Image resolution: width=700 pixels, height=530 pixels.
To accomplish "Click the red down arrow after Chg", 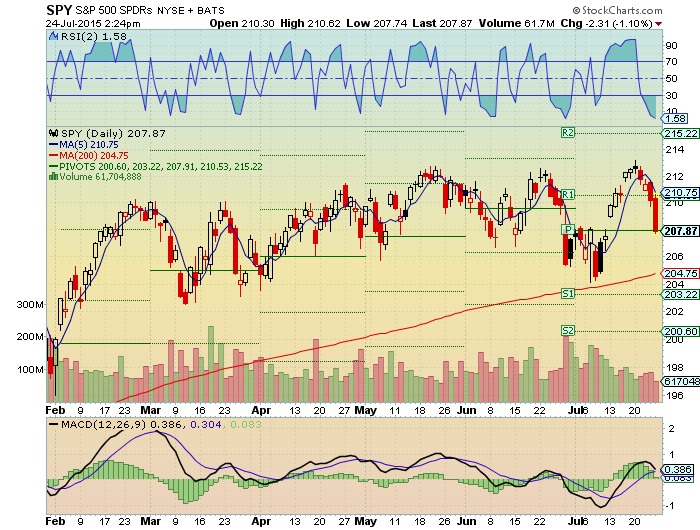I will (658, 24).
